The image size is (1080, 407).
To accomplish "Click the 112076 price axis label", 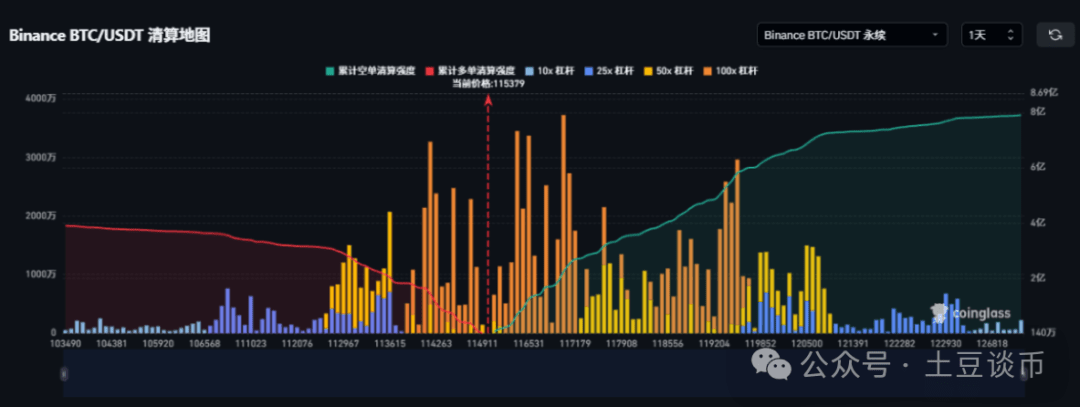I will pos(298,343).
